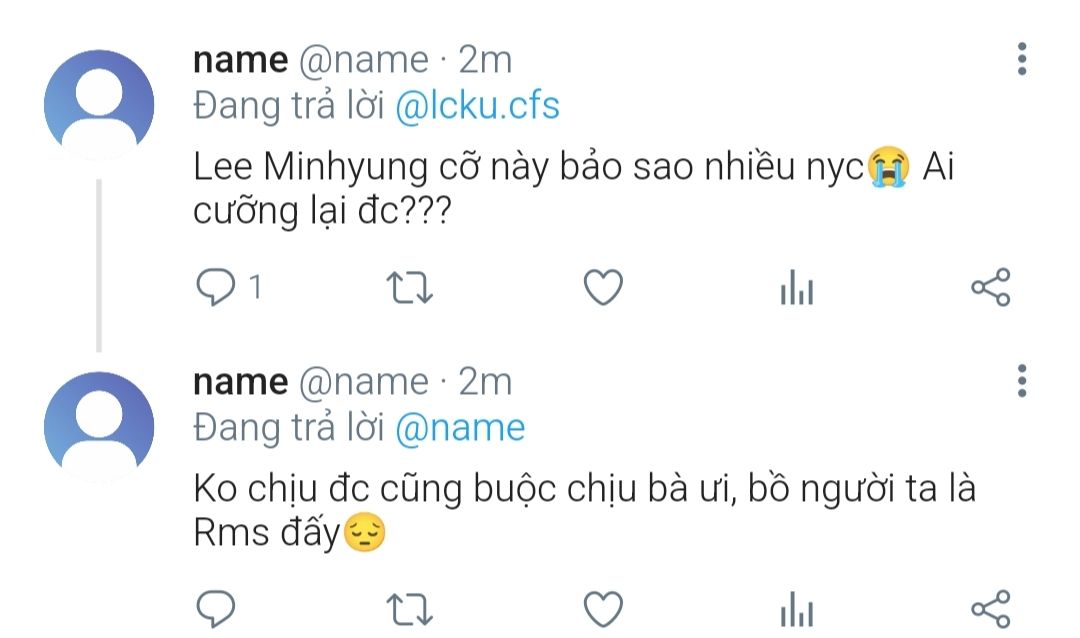Click the first tweet's bold username
This screenshot has width=1080, height=638.
click(x=240, y=60)
